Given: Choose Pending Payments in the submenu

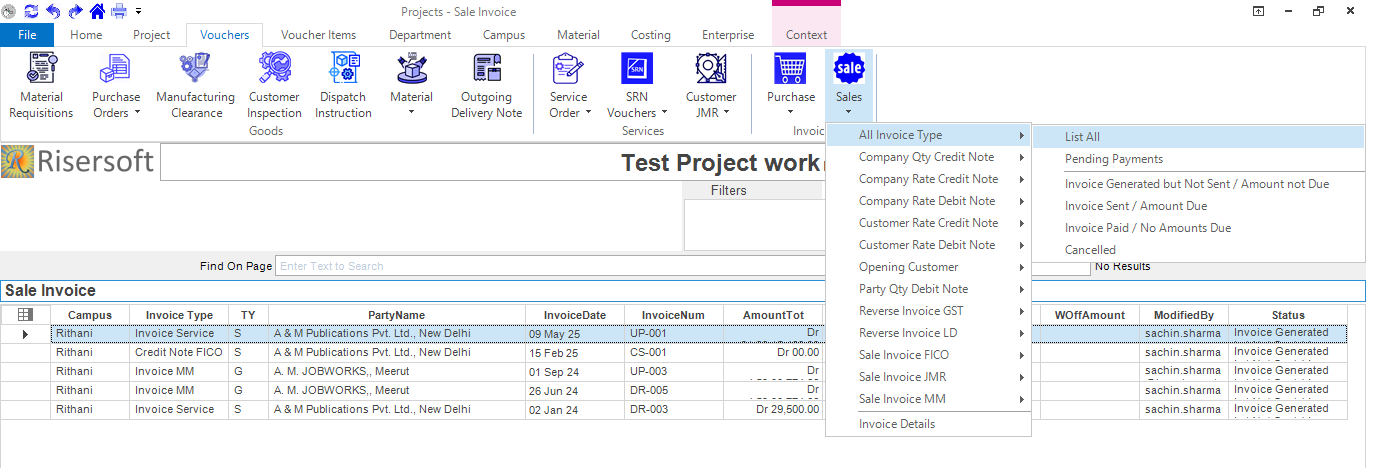Looking at the screenshot, I should [1113, 159].
